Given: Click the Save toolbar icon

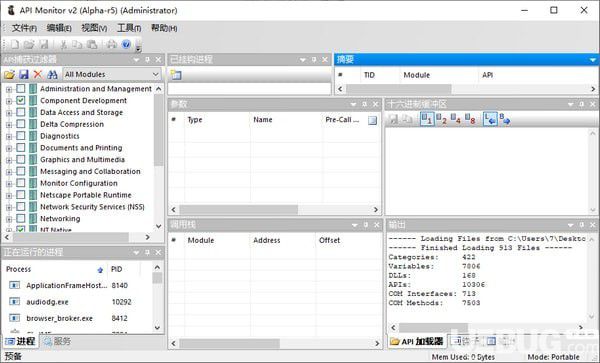Looking at the screenshot, I should point(44,44).
